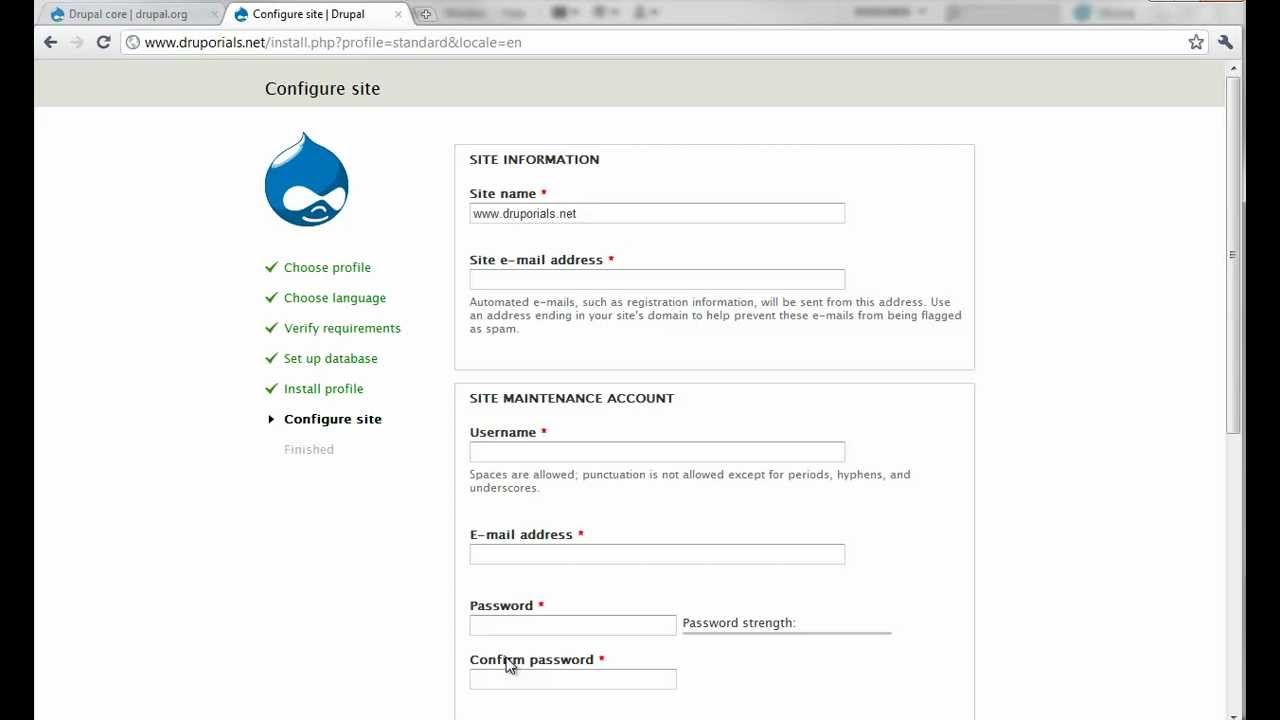Switch to Drupal core | drupal.org tab
This screenshot has width=1280, height=720.
coord(128,14)
